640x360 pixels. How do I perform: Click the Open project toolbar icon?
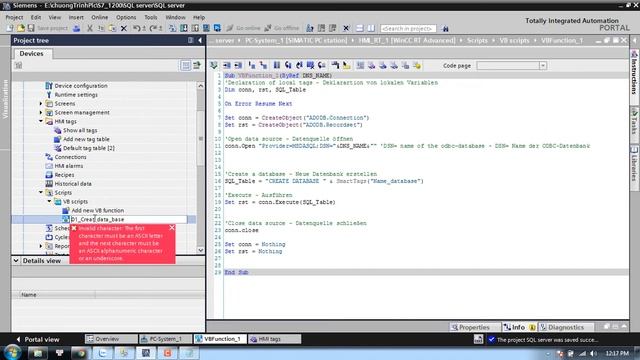[20, 28]
